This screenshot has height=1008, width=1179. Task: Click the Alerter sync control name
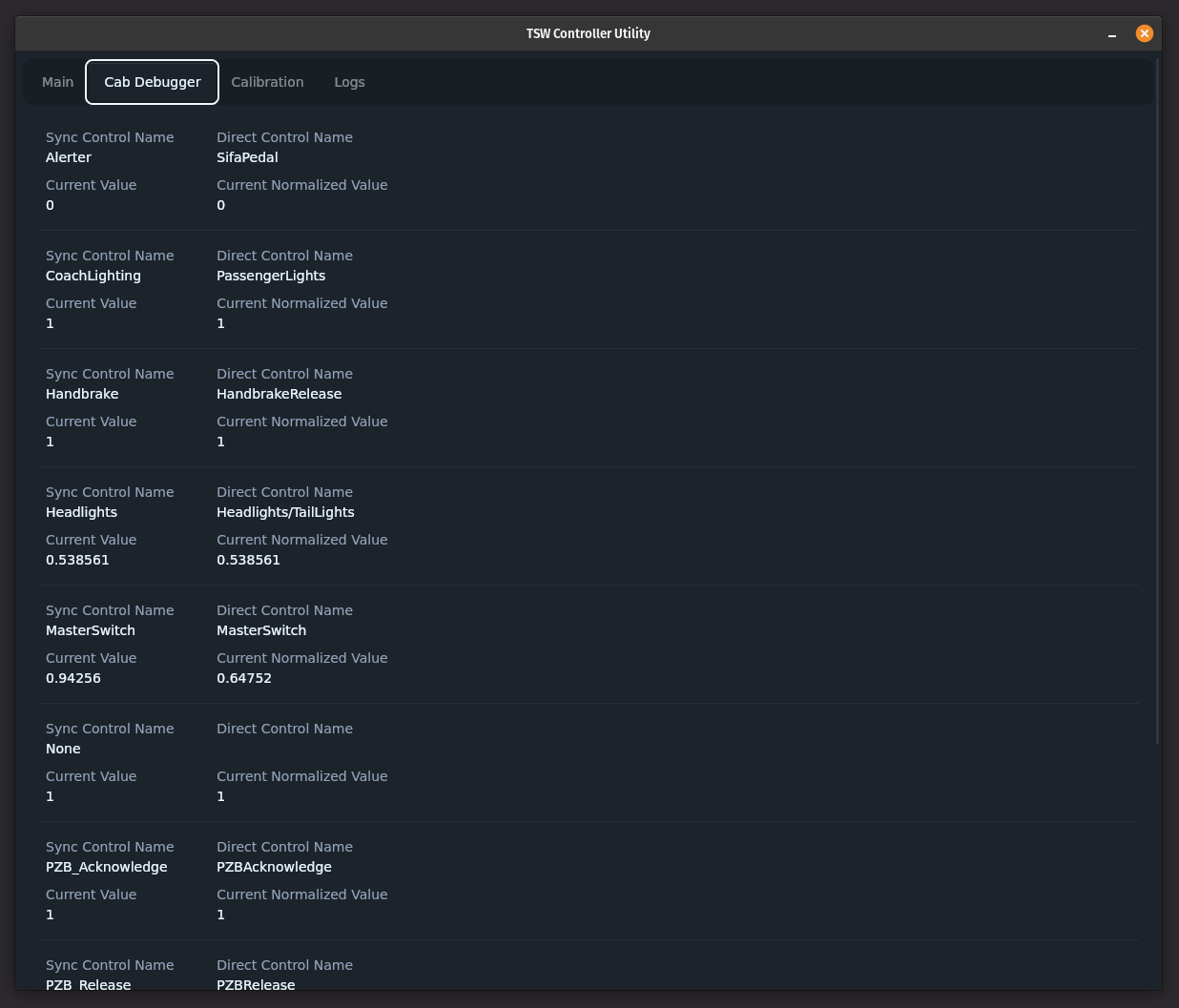(69, 157)
